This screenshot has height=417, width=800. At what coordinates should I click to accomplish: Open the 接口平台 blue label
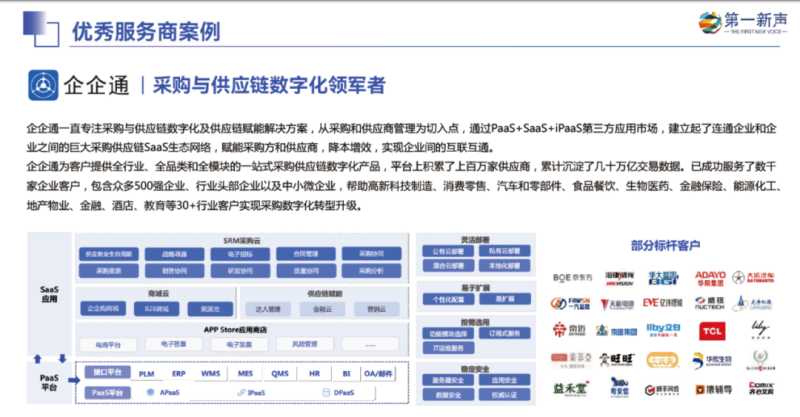coord(106,373)
